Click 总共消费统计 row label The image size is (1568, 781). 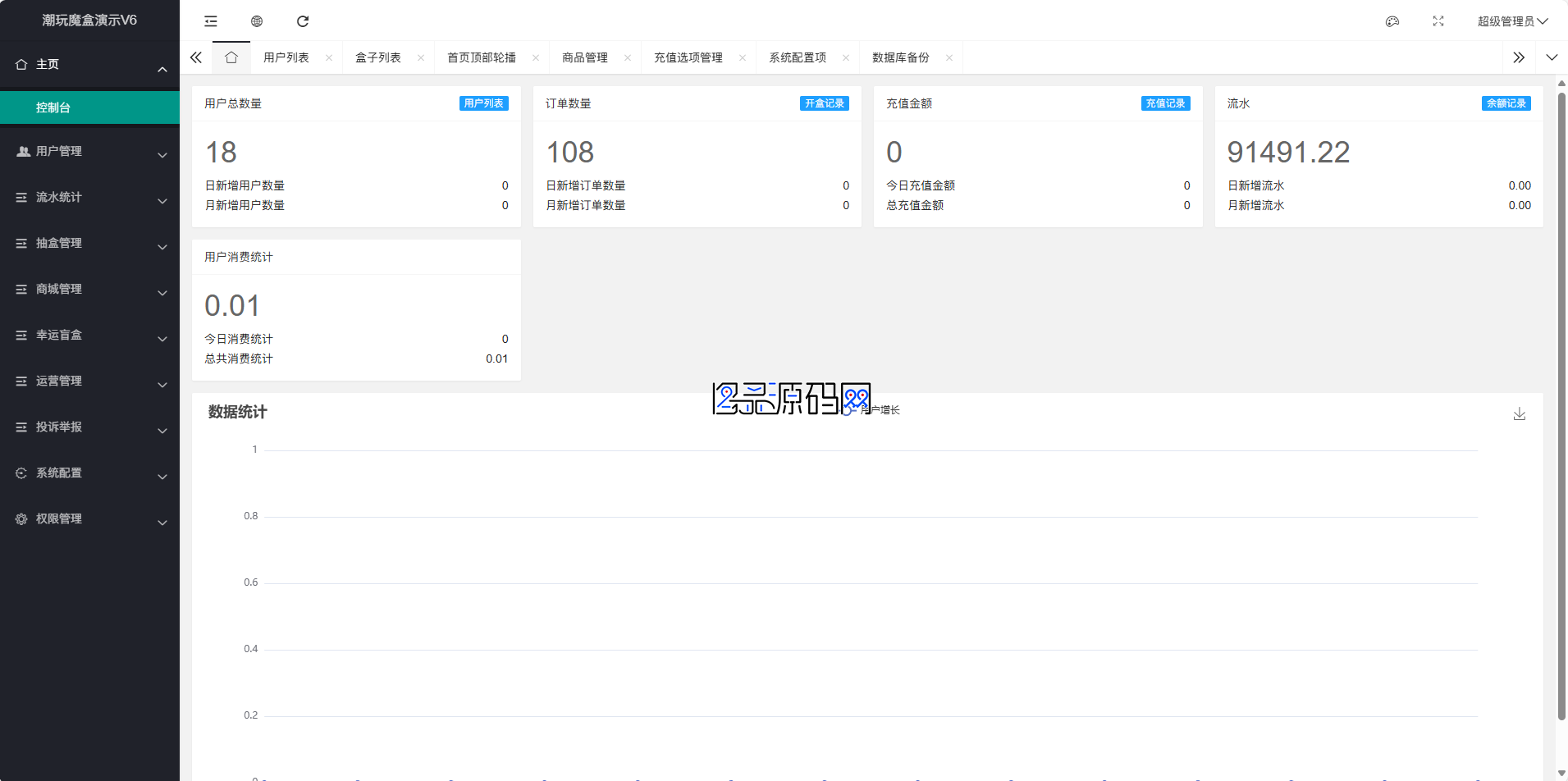[x=239, y=359]
